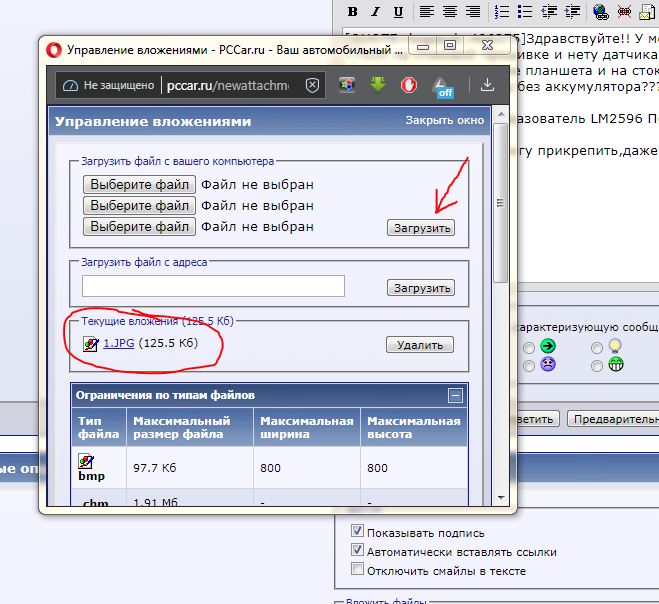Collapse the 'Ограничения по типам файлов' table
The width and height of the screenshot is (659, 604).
click(455, 395)
